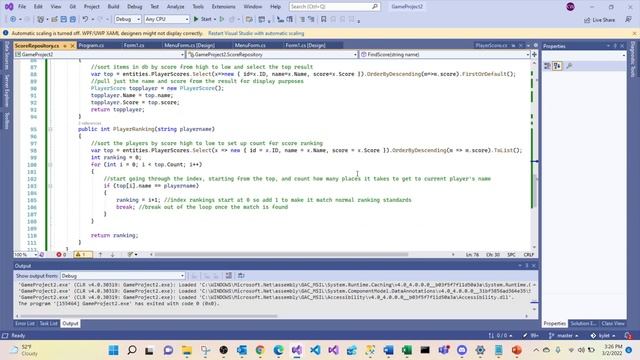Click the Live Share button

point(599,20)
